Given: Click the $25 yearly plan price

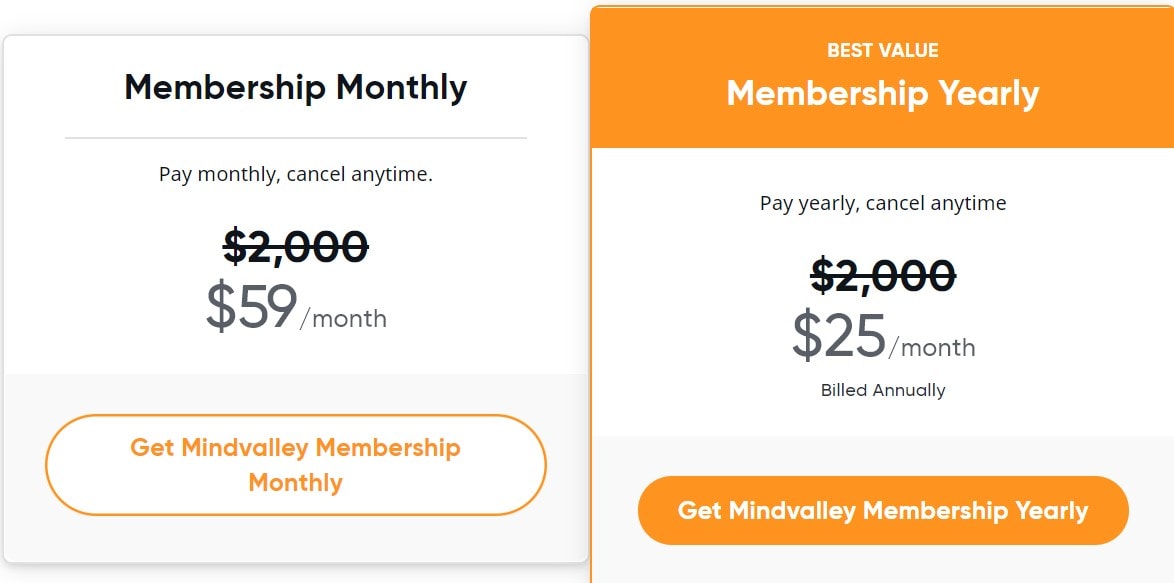Looking at the screenshot, I should (x=838, y=336).
